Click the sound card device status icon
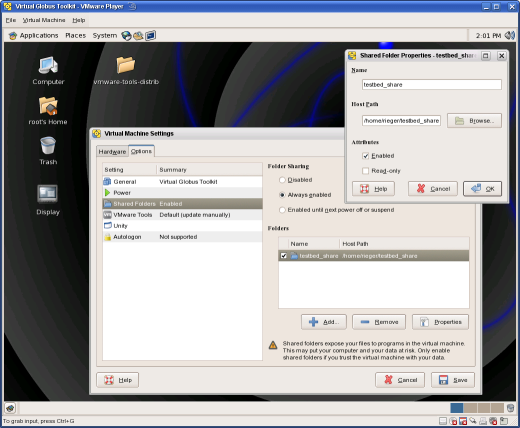This screenshot has height=428, width=520. (x=493, y=421)
